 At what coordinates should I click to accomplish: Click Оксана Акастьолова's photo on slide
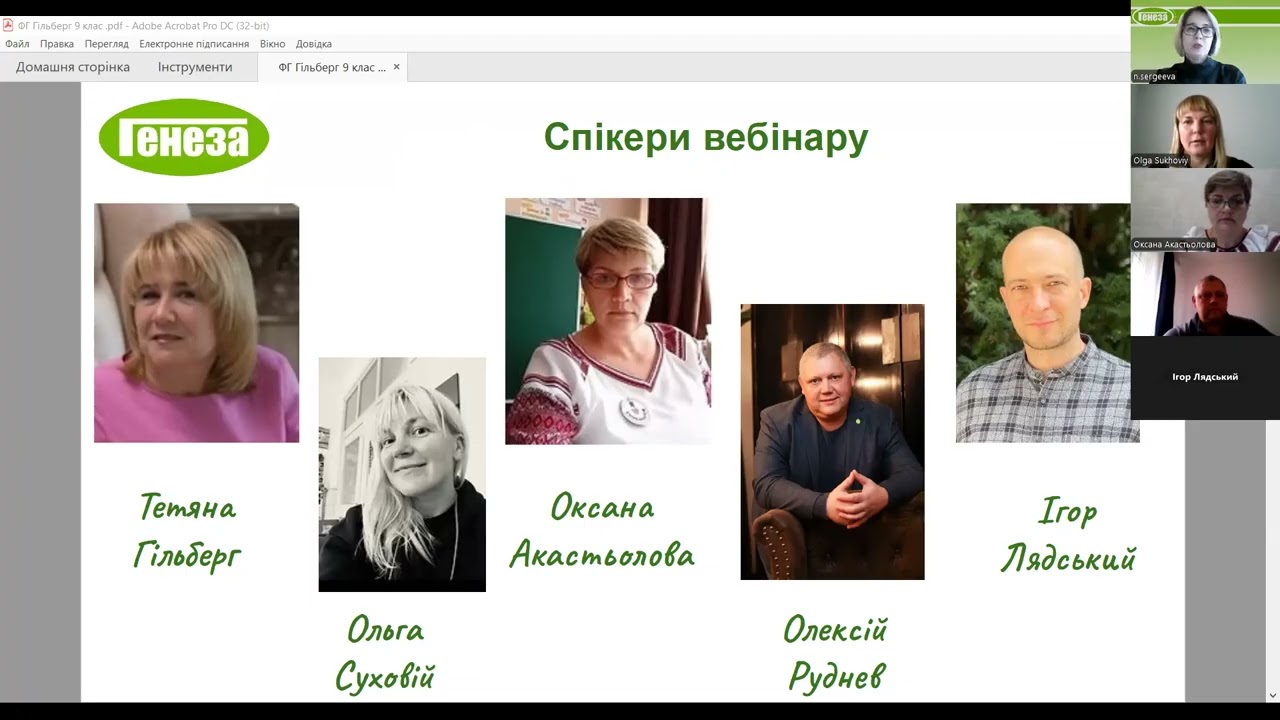click(608, 321)
